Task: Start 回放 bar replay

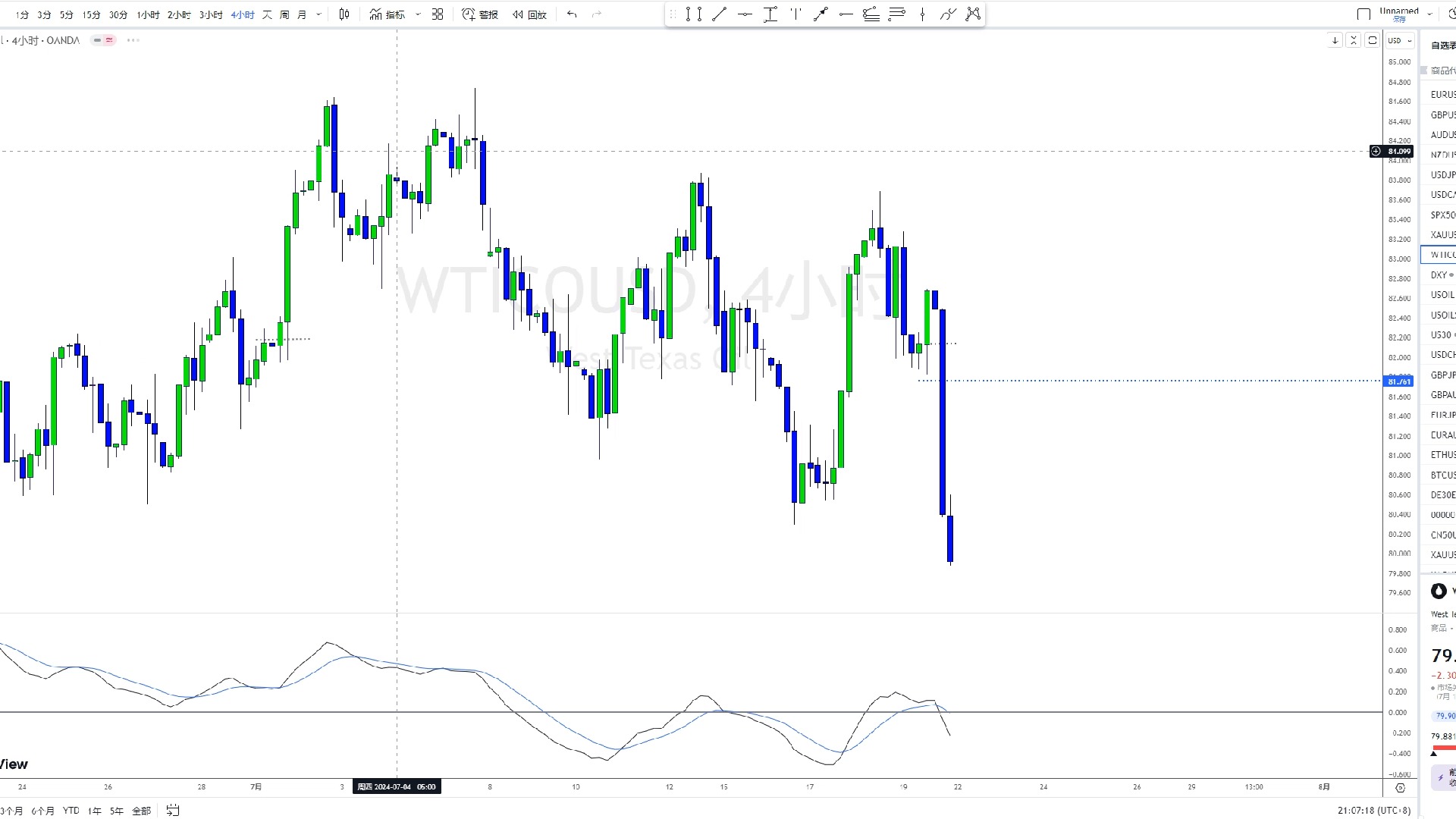Action: pos(529,14)
